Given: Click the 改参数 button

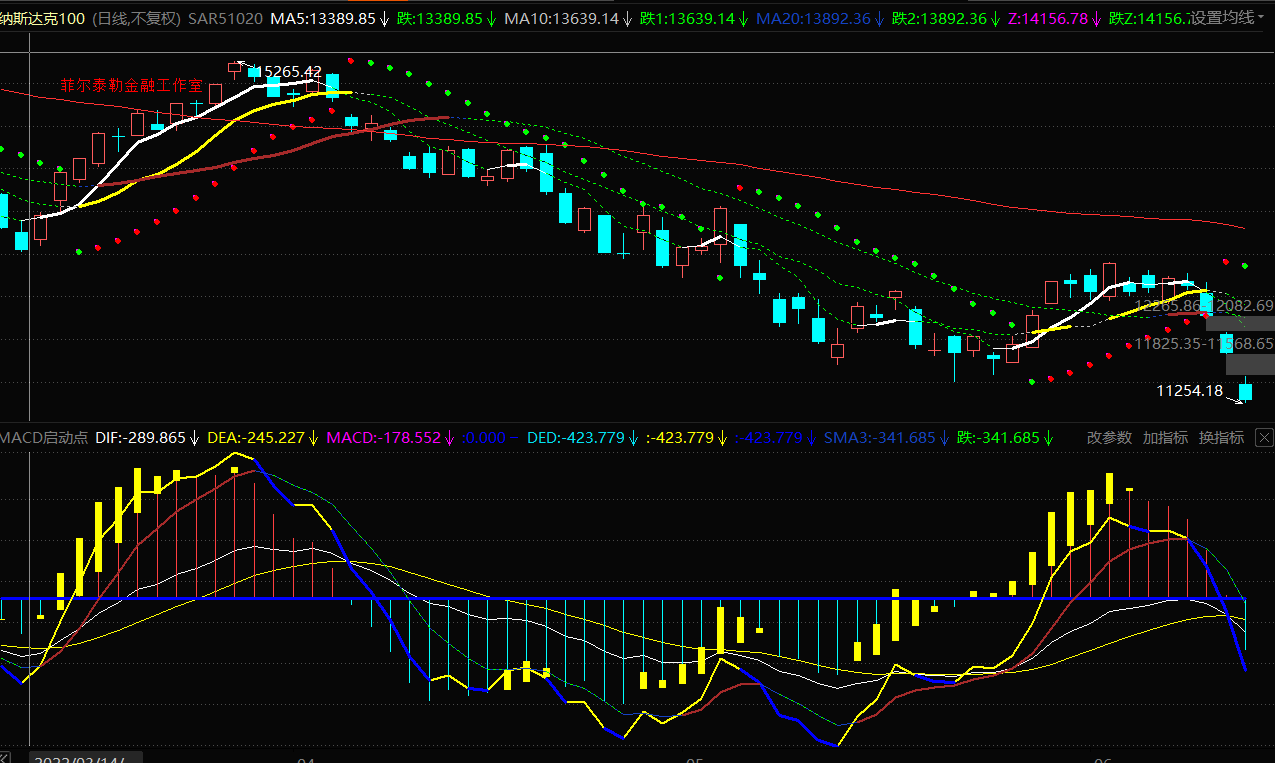Looking at the screenshot, I should (x=1109, y=438).
